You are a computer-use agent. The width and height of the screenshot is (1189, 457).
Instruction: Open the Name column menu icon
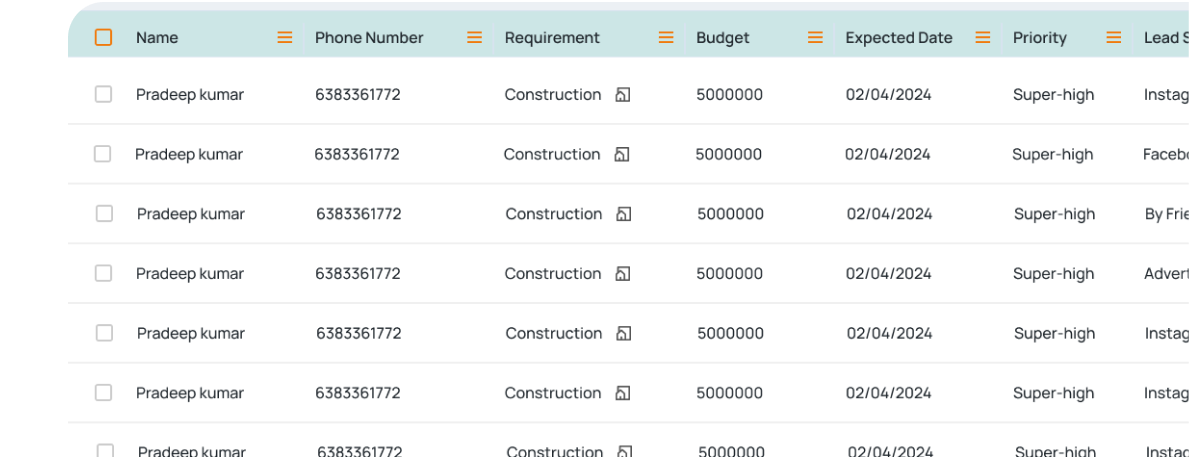[x=284, y=37]
